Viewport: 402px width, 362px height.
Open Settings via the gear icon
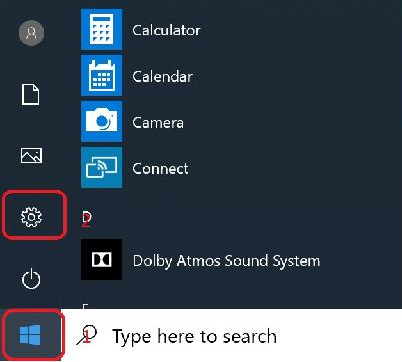click(31, 217)
